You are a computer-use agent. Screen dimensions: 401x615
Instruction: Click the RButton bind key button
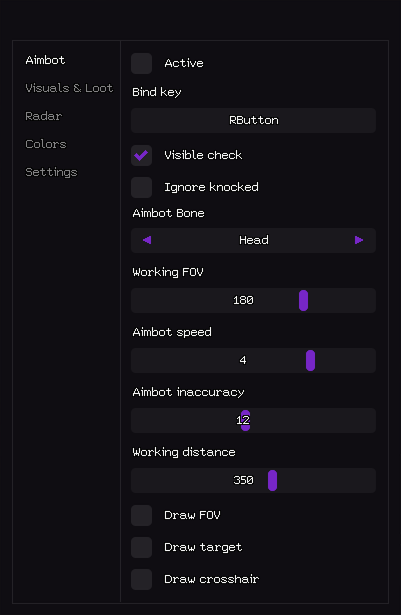[253, 120]
